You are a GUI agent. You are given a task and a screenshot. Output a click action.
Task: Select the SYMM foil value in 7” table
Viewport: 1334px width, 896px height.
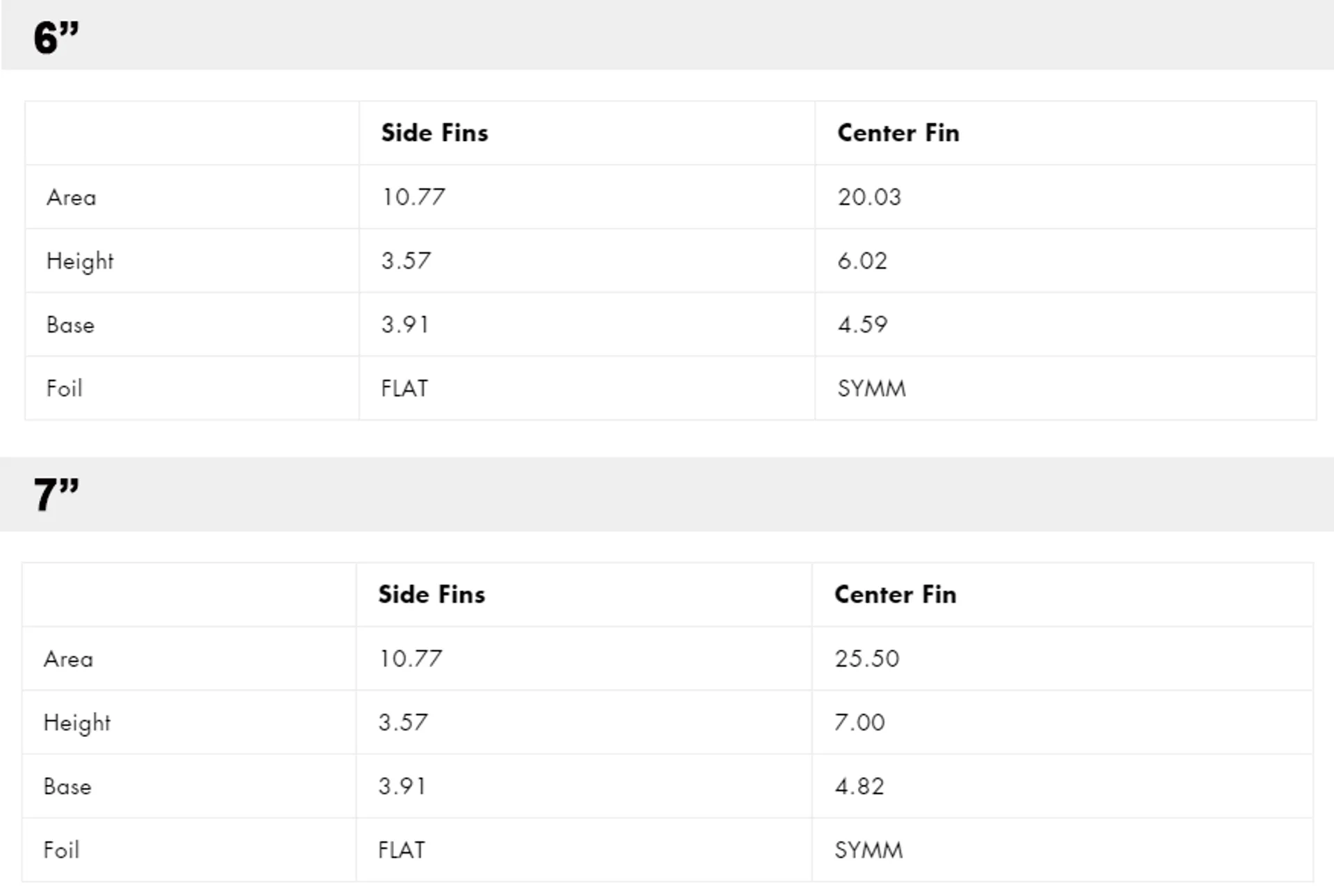click(868, 850)
